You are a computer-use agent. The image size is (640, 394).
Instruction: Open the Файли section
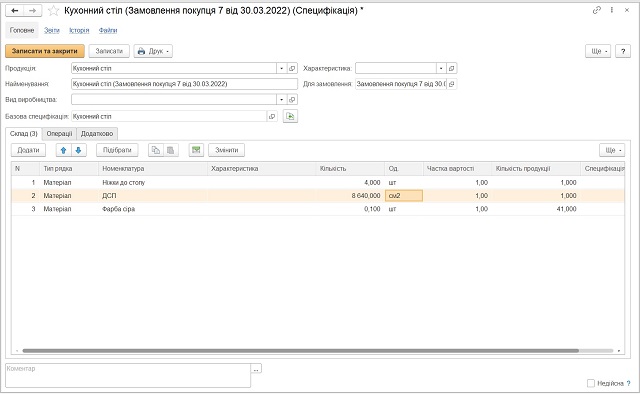(108, 30)
